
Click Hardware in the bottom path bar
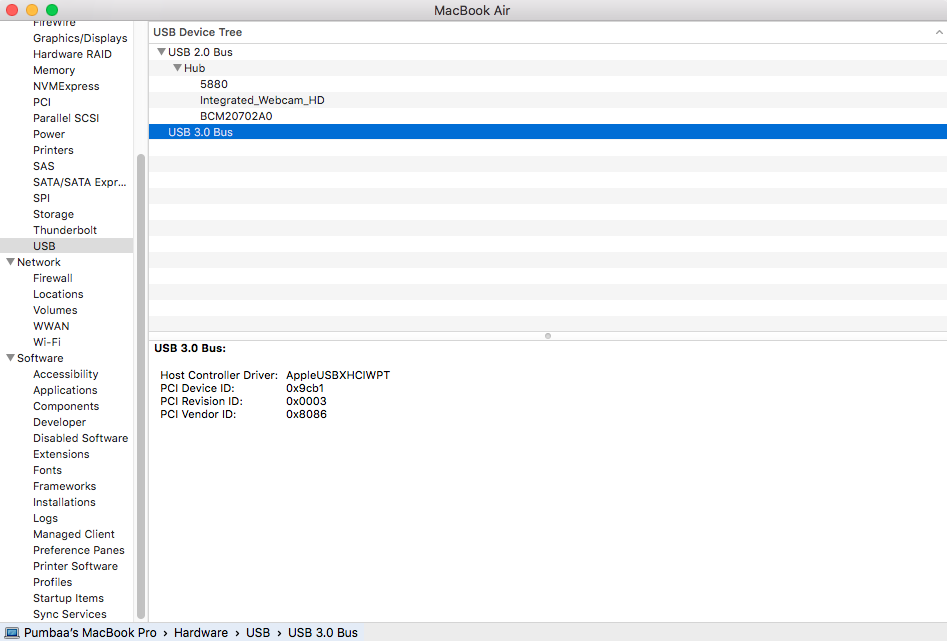click(x=201, y=633)
